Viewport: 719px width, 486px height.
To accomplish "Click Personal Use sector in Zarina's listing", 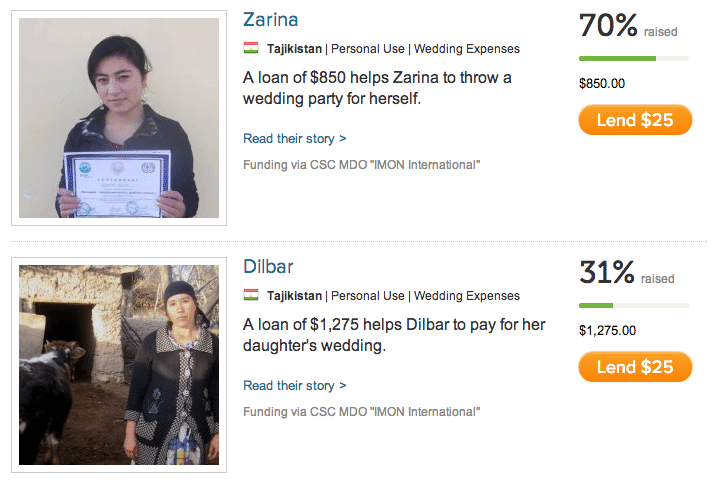I will tap(368, 49).
